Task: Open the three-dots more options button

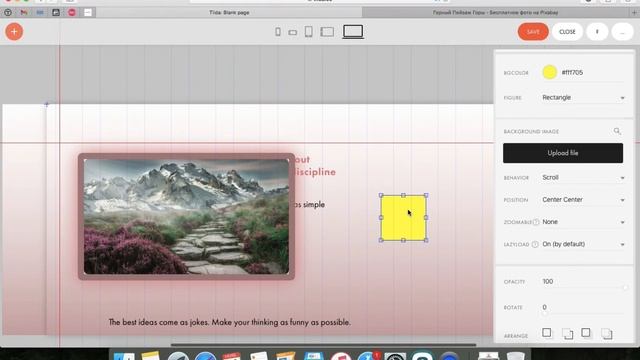Action: (x=622, y=31)
